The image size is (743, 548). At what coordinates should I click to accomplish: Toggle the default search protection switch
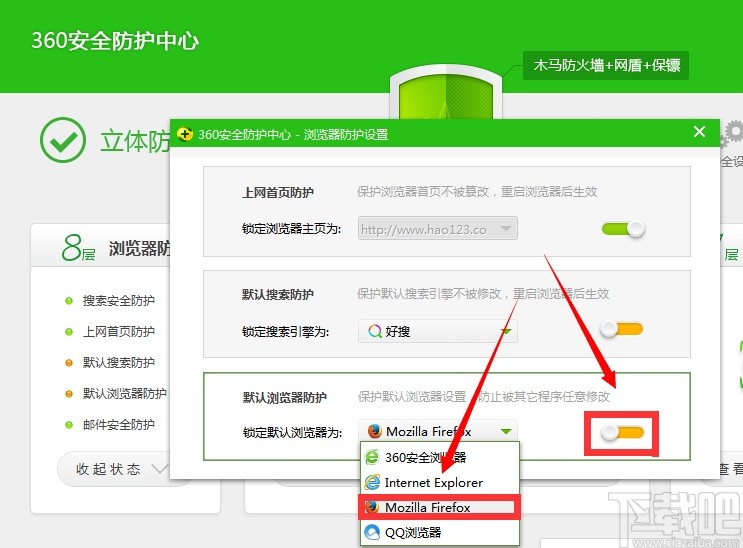pyautogui.click(x=621, y=329)
